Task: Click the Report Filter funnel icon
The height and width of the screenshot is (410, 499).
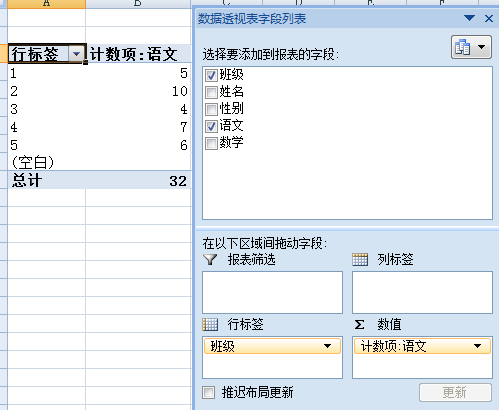Action: pyautogui.click(x=210, y=259)
